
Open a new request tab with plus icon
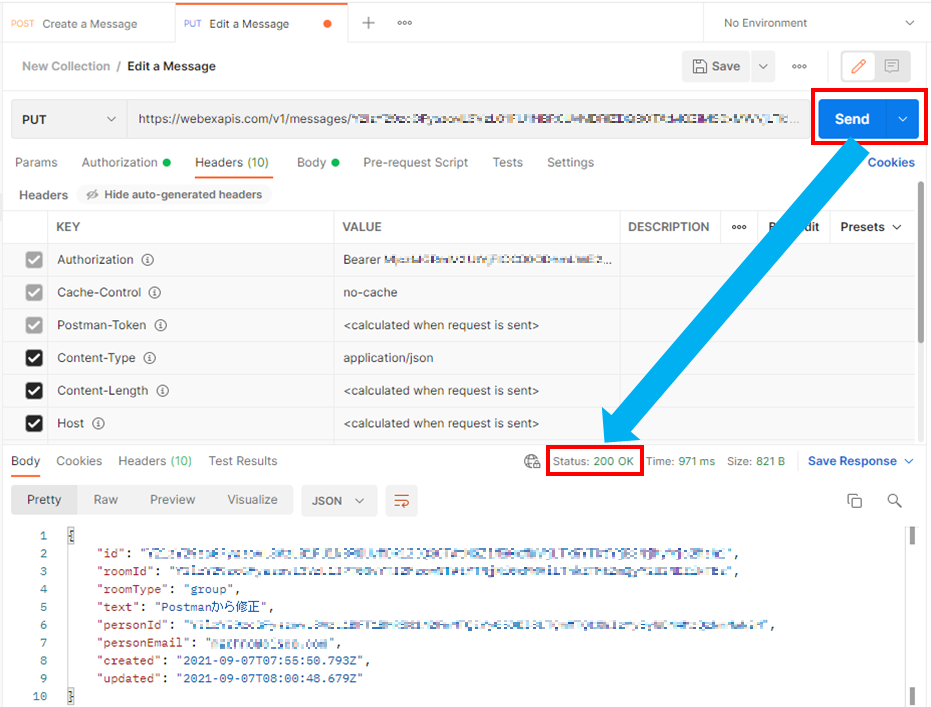[x=368, y=23]
